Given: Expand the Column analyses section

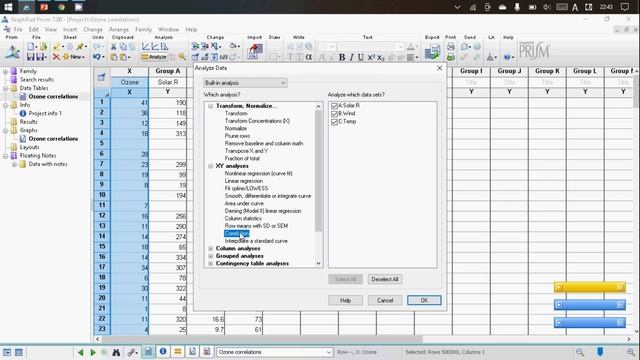Looking at the screenshot, I should tap(211, 248).
